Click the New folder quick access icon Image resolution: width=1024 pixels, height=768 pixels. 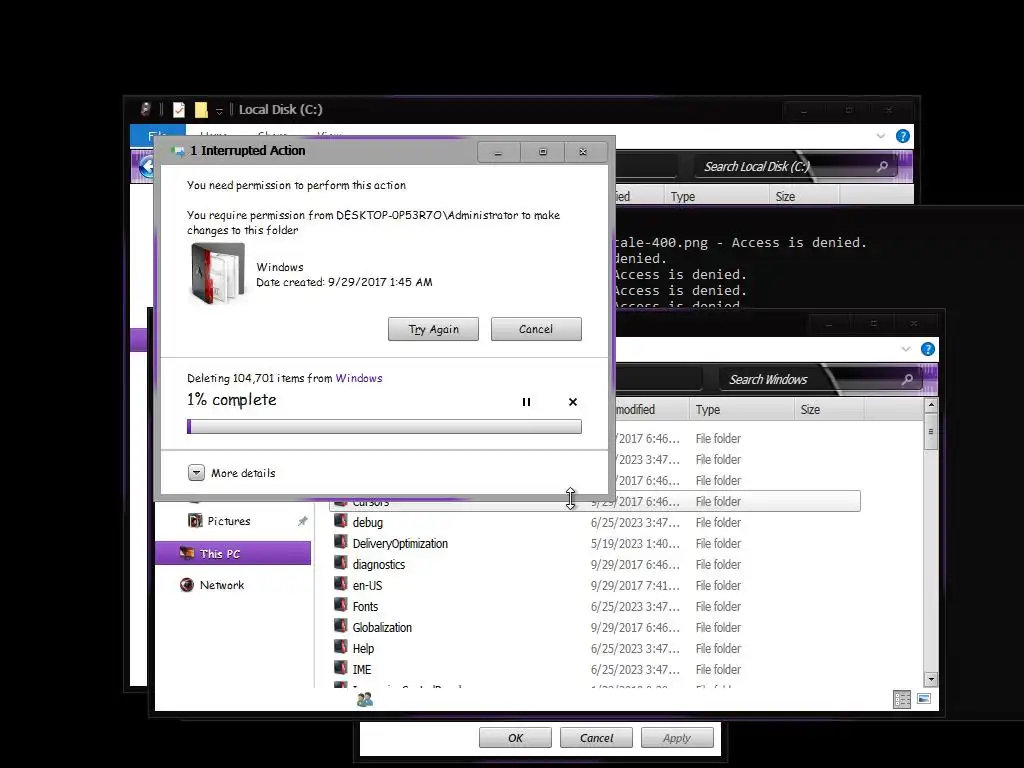point(201,110)
